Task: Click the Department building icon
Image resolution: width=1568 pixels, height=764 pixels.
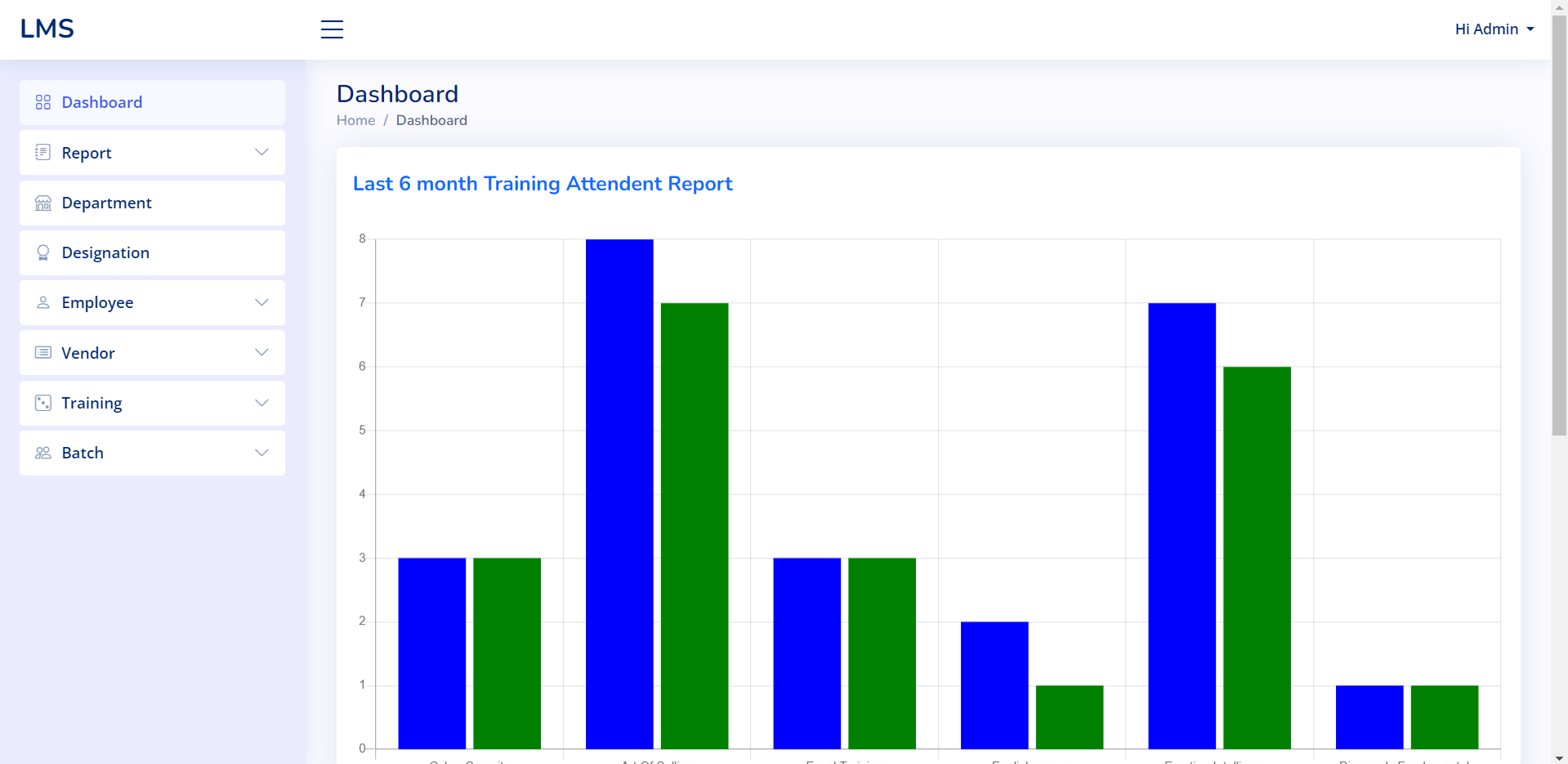Action: coord(43,203)
